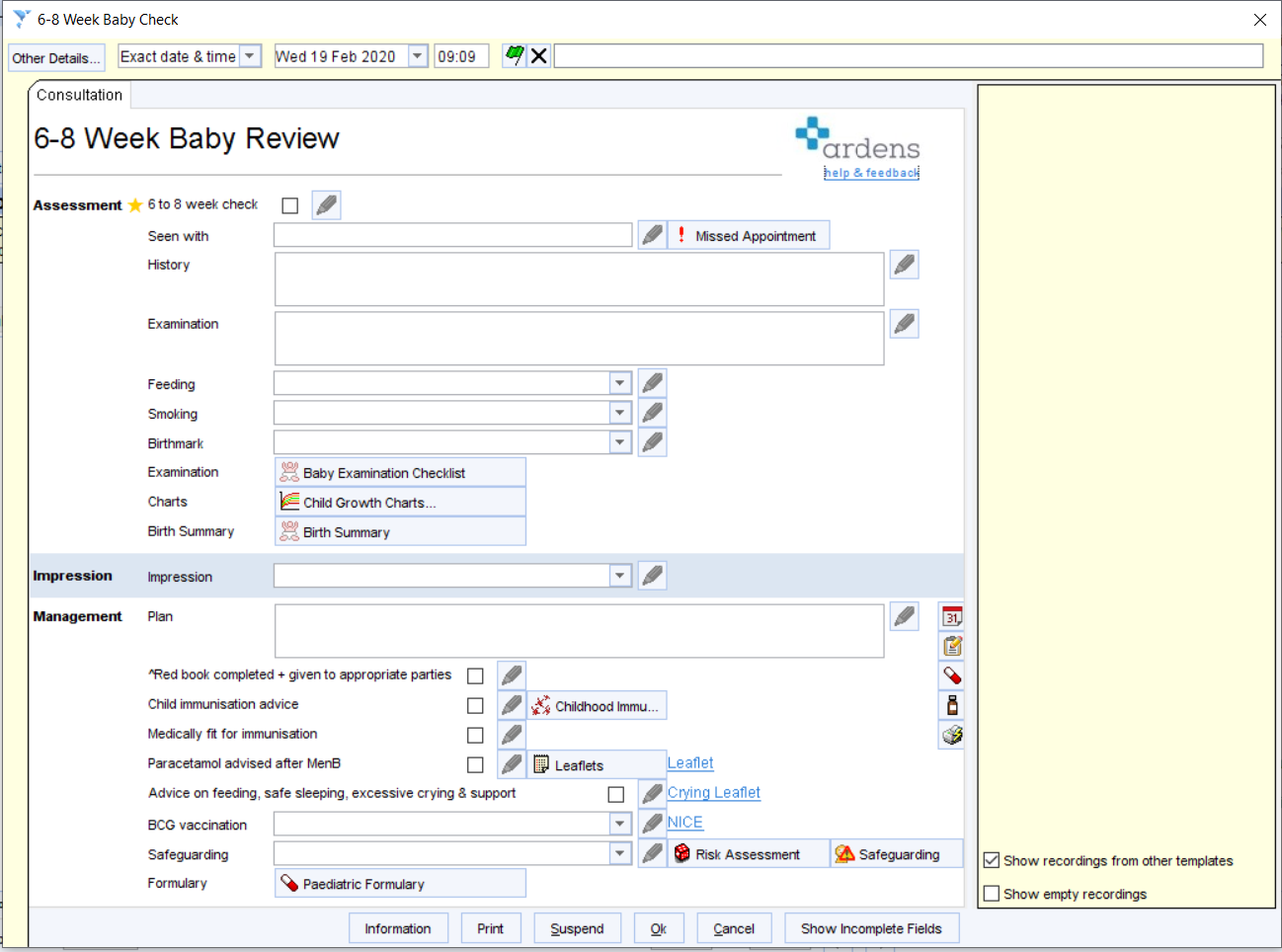
Task: Open the Paediatric Formulary
Action: [400, 882]
